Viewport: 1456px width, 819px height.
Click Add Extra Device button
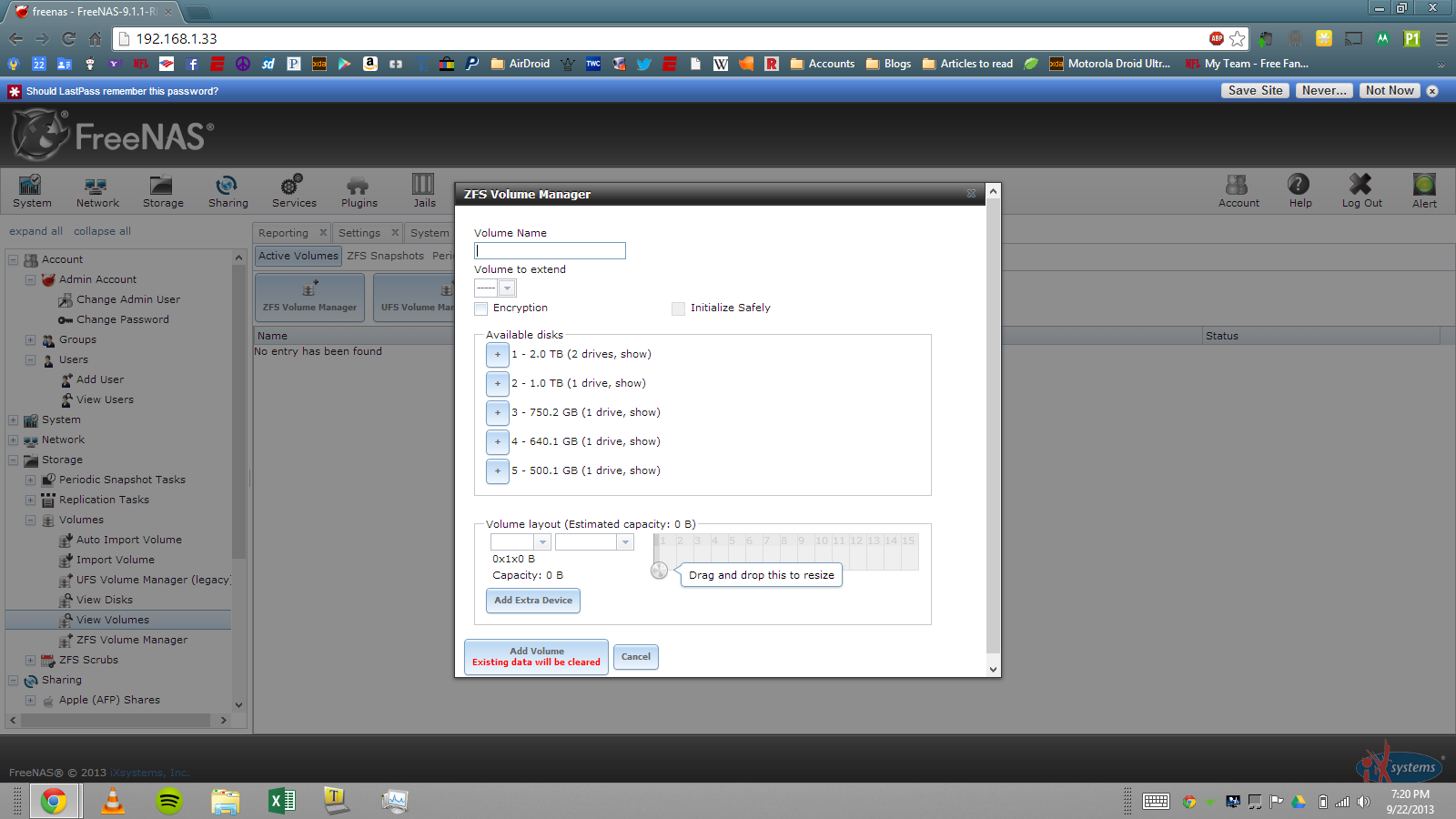click(x=532, y=601)
